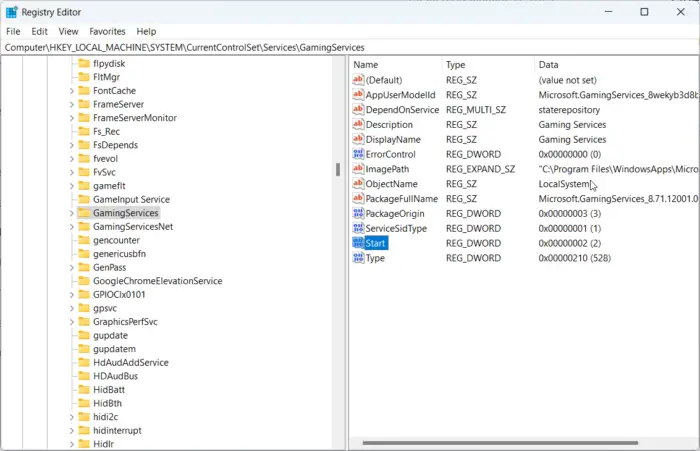This screenshot has height=451, width=700.
Task: Expand the FontCache key
Action: point(72,91)
